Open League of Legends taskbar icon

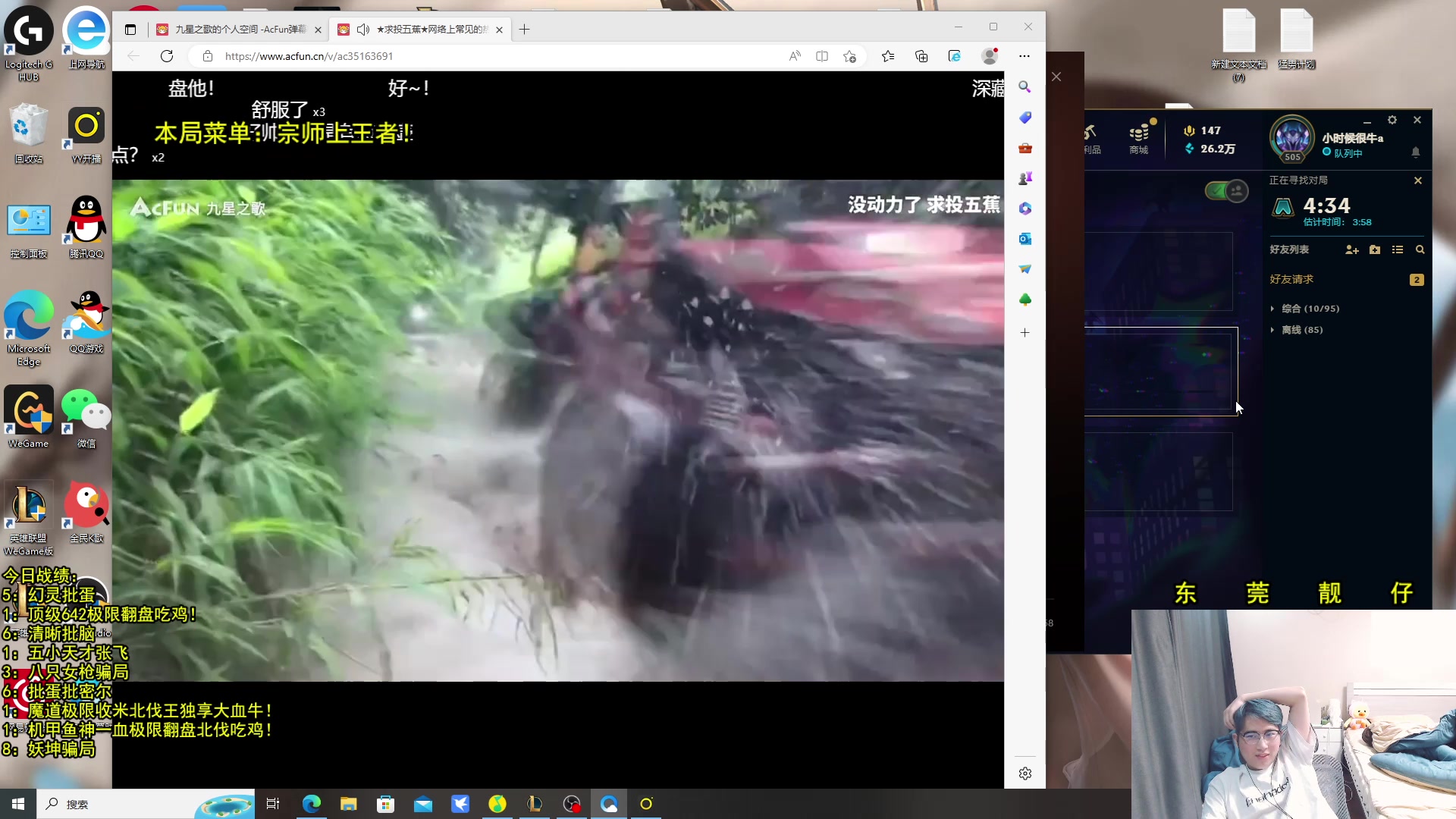pos(535,804)
